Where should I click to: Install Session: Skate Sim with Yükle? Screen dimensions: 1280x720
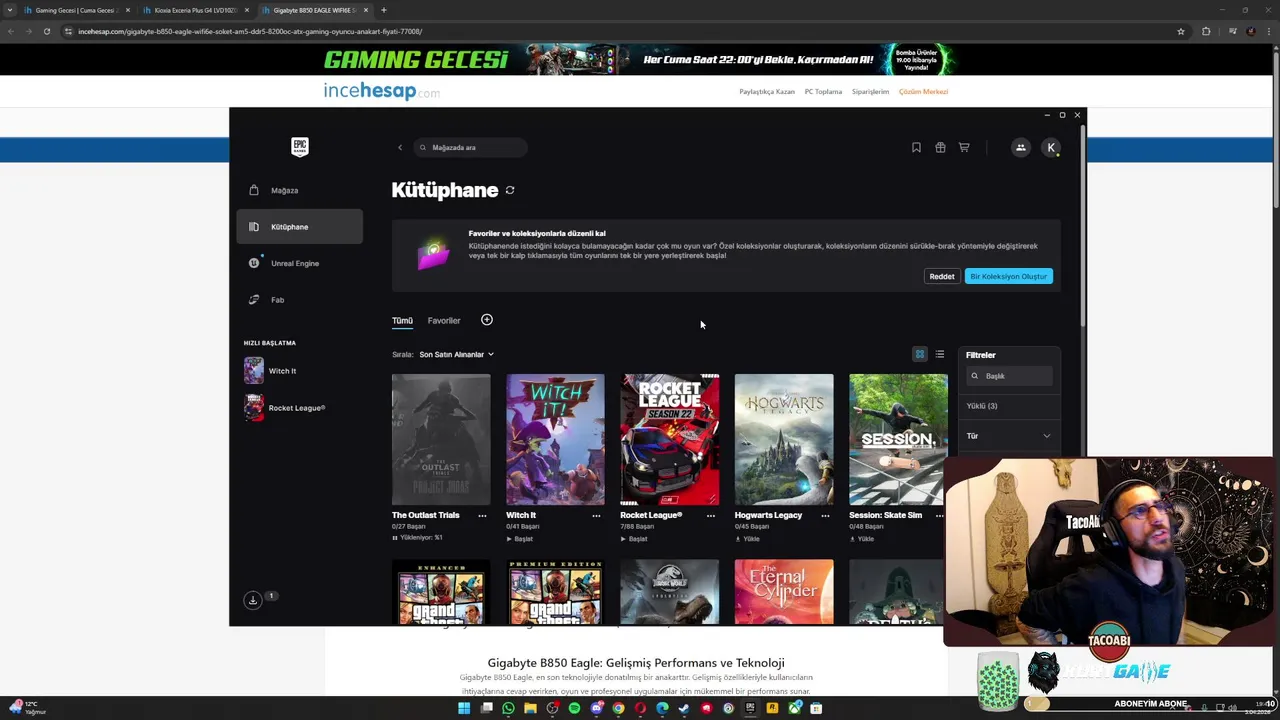862,539
